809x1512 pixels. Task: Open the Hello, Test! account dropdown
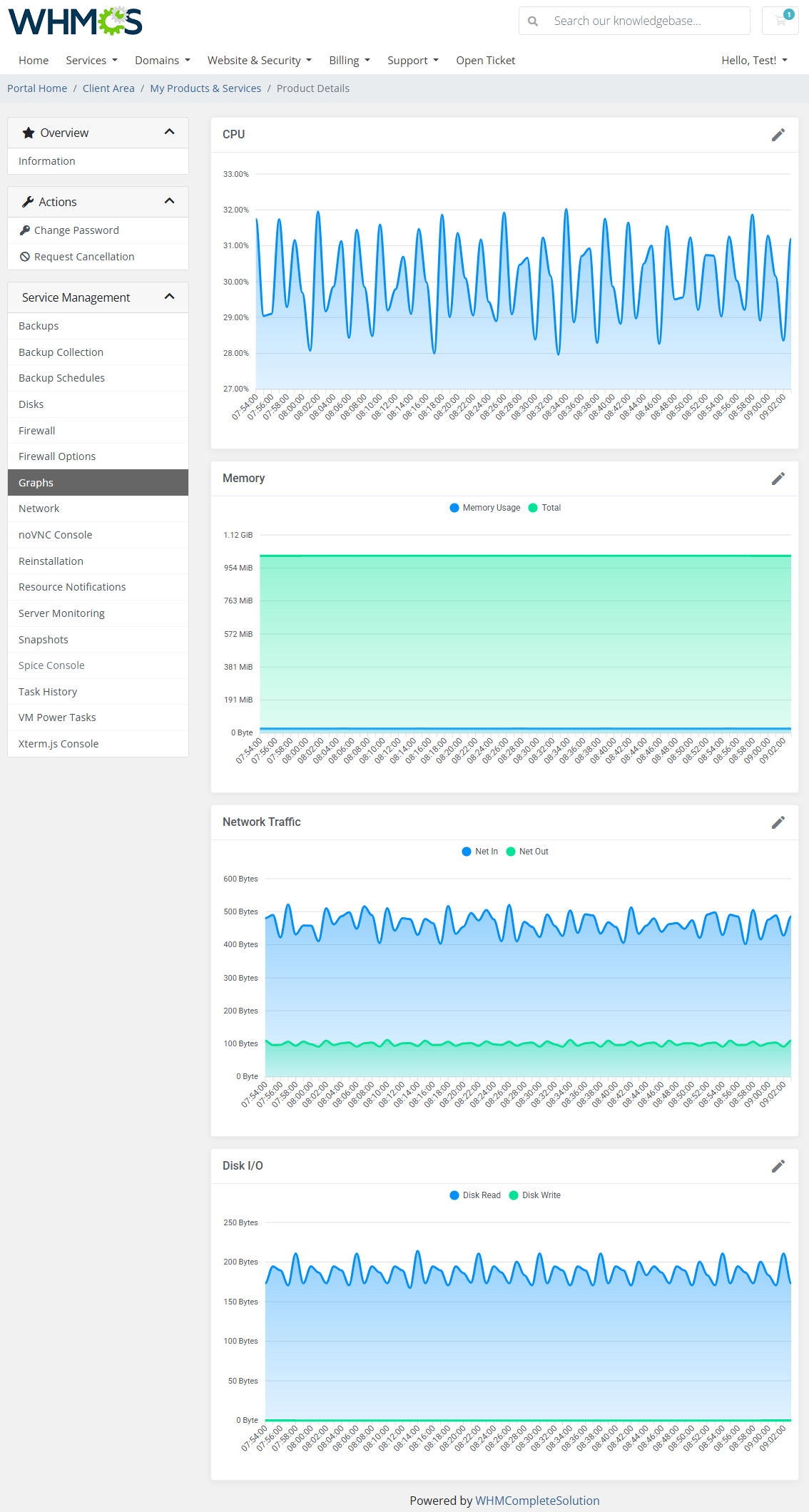754,61
